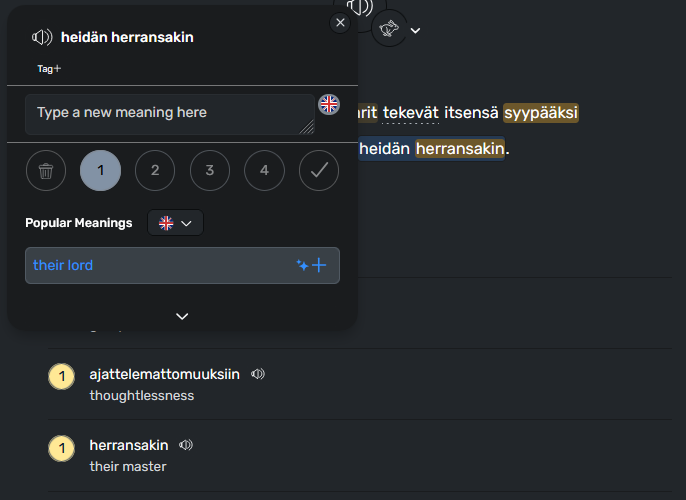Play pronunciation of herransakin in the list
Viewport: 686px width, 500px height.
[186, 445]
